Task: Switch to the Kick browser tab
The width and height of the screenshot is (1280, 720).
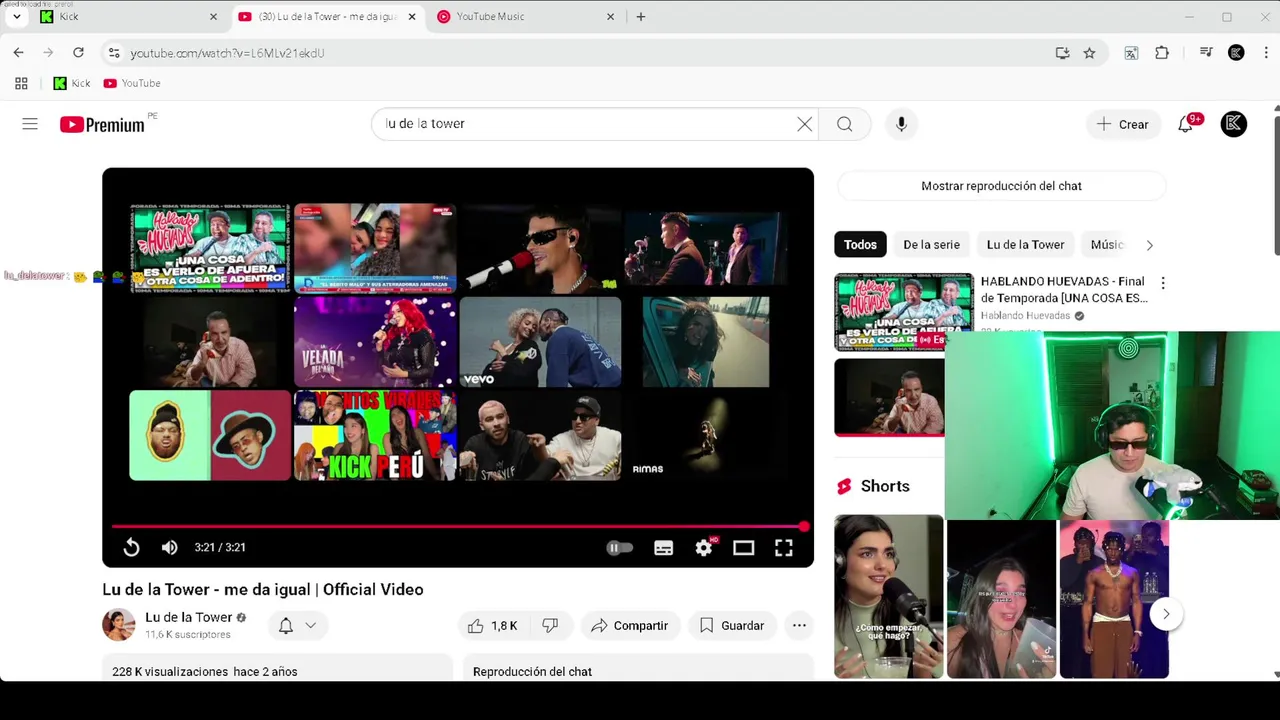Action: 127,17
